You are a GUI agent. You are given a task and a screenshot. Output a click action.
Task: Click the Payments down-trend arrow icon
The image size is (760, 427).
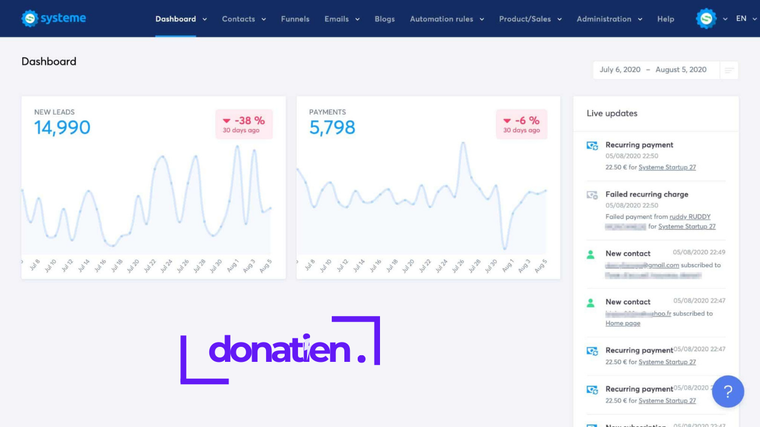coord(507,121)
